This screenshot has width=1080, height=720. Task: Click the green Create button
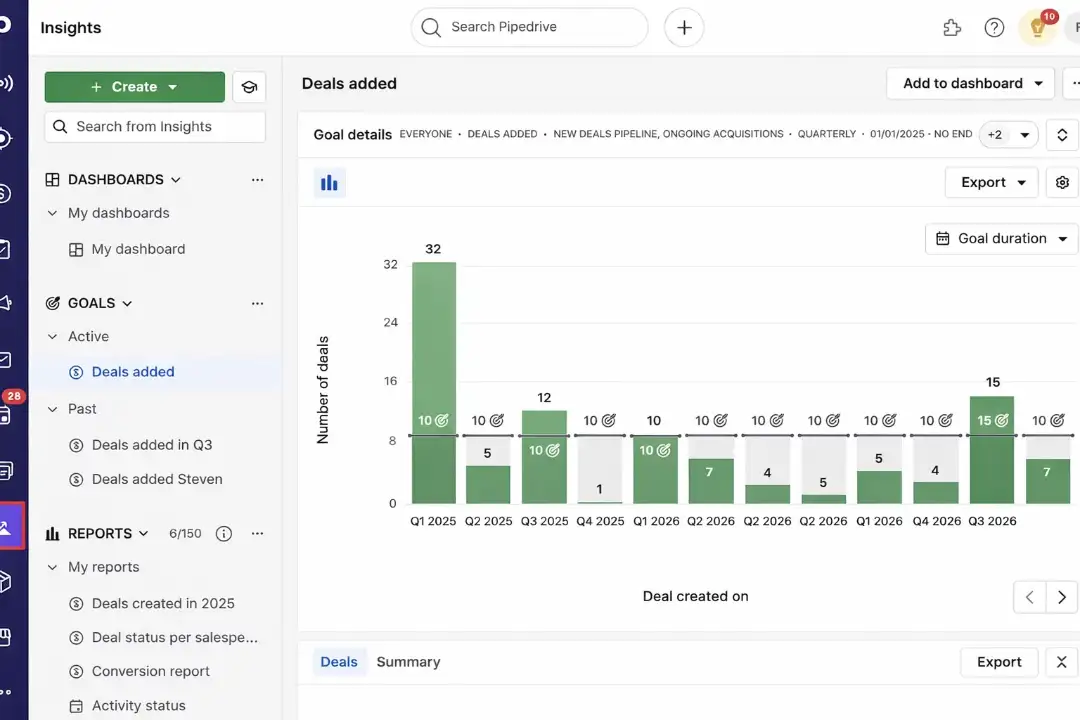point(134,87)
